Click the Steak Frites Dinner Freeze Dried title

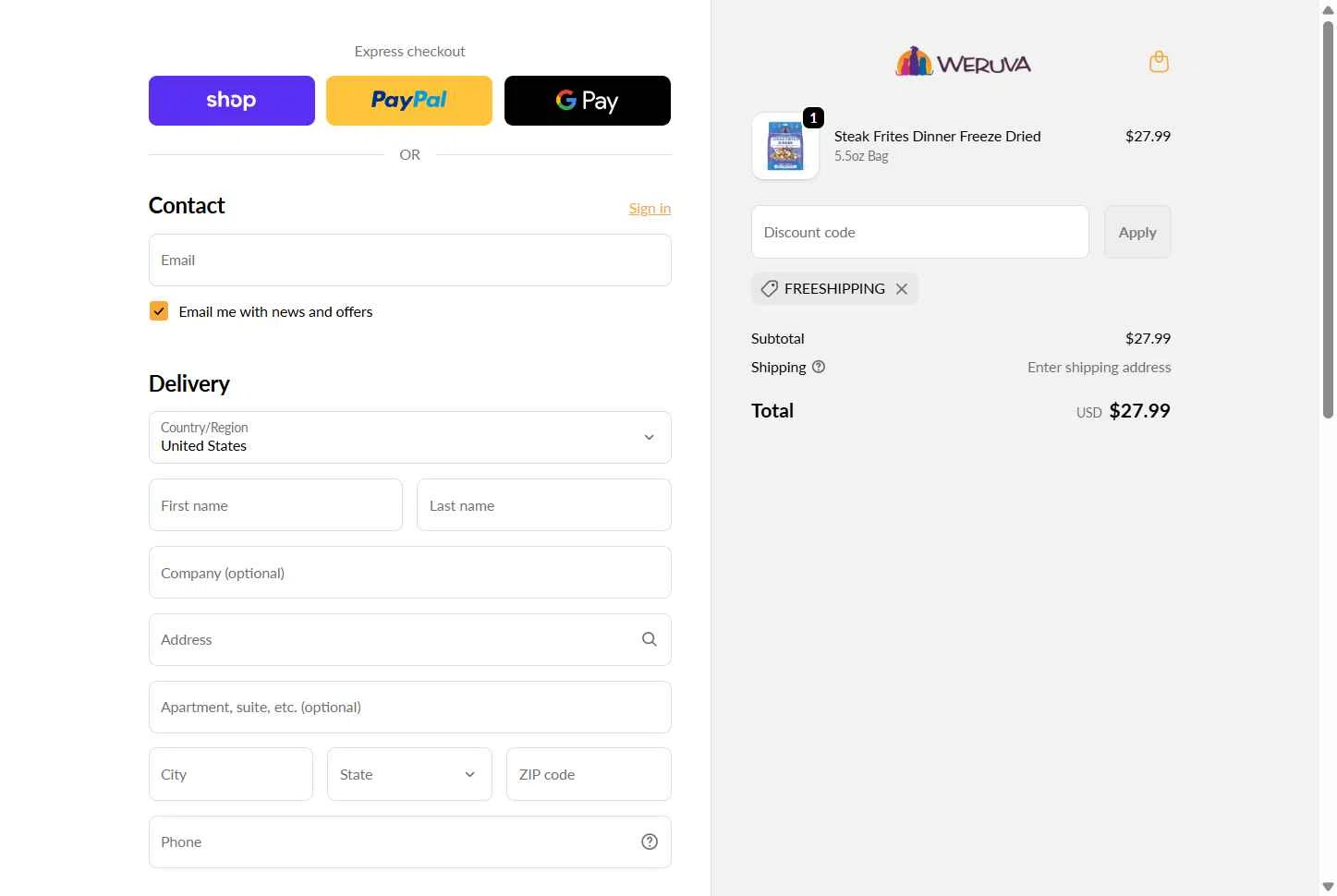[937, 136]
